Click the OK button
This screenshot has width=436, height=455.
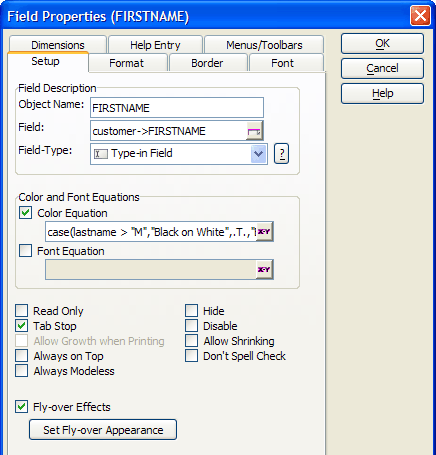(382, 43)
